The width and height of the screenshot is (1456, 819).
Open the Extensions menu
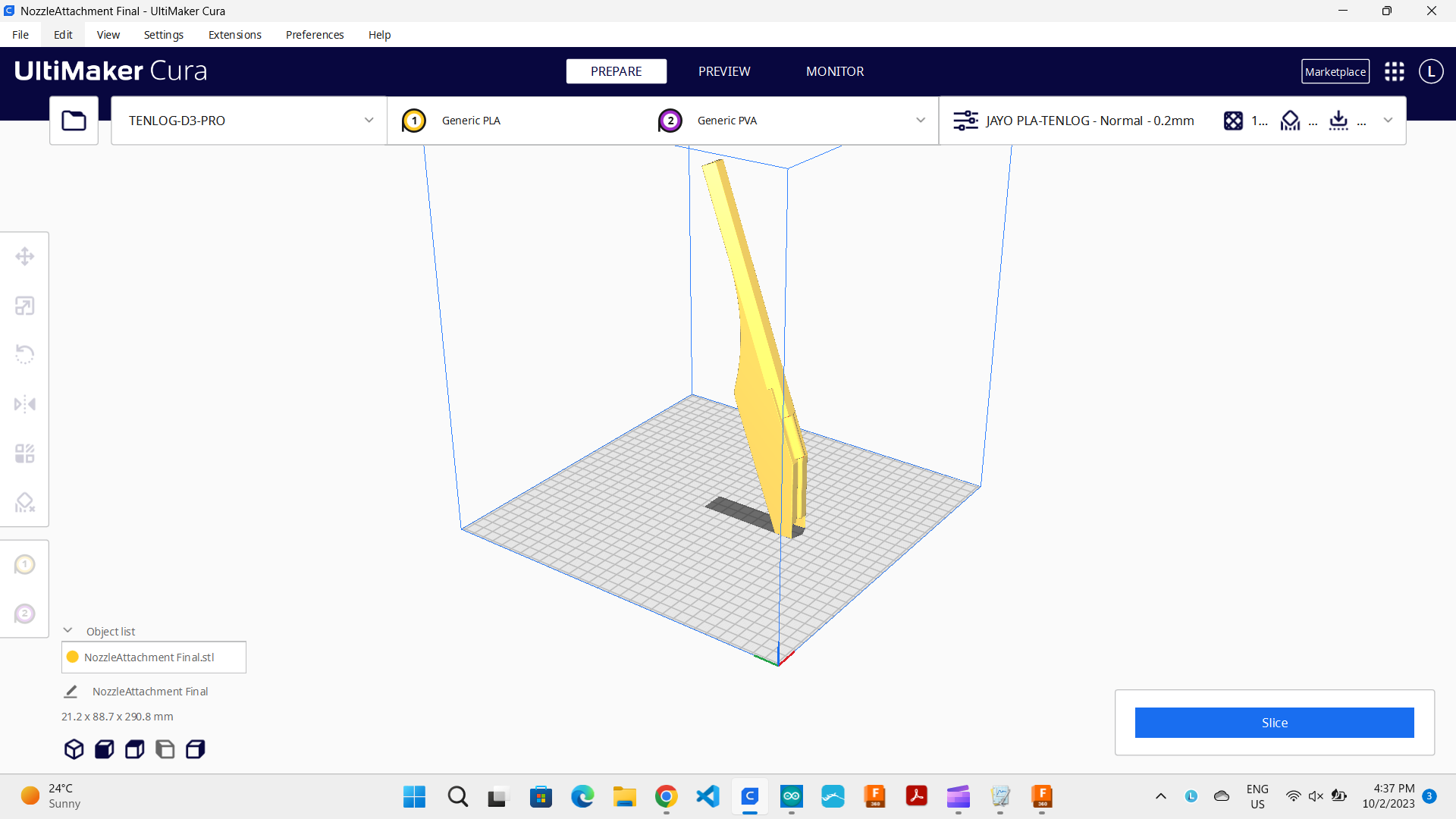234,35
